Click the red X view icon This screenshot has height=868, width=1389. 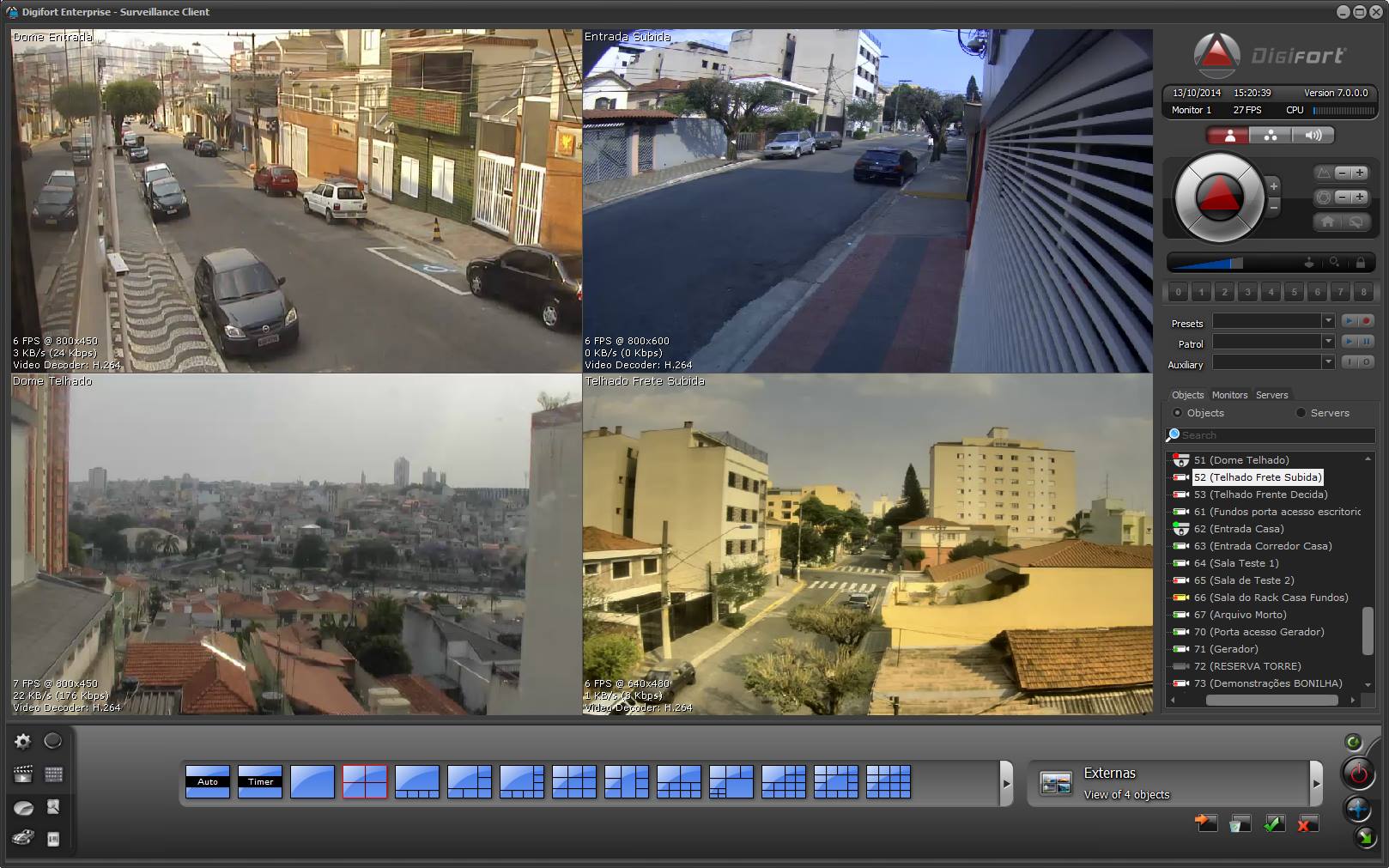(1307, 824)
